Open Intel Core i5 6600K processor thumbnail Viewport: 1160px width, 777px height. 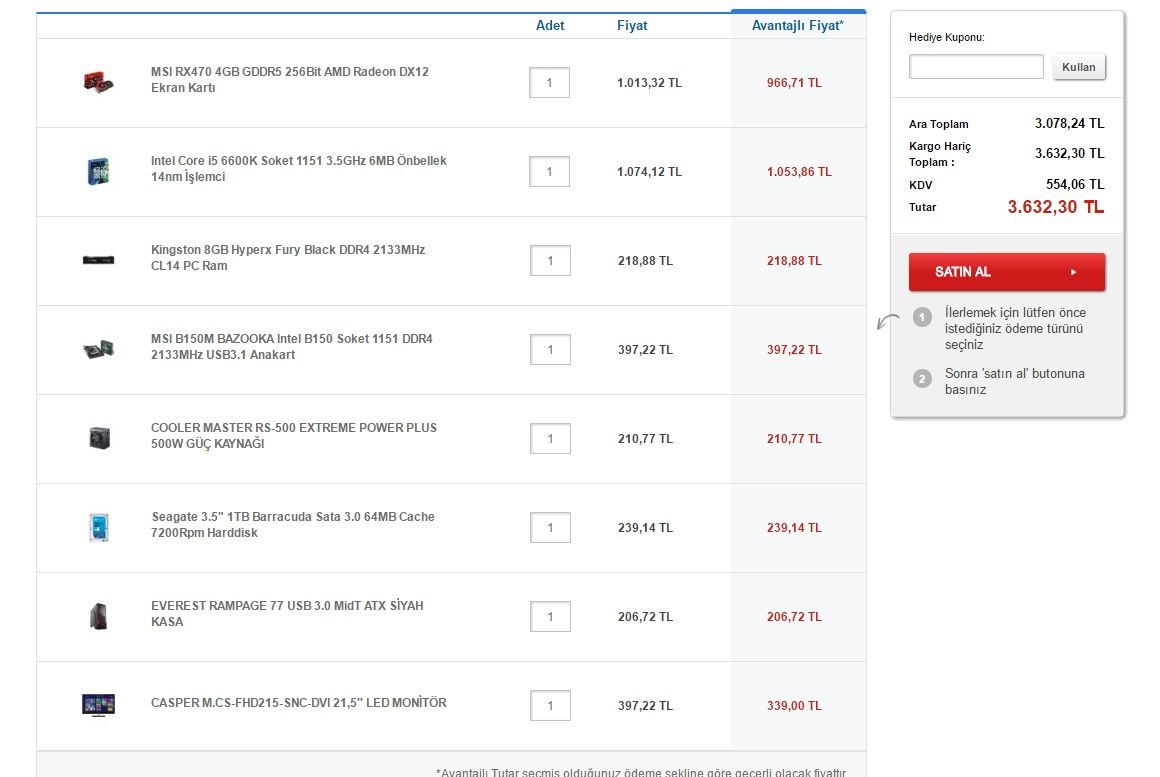tap(98, 171)
